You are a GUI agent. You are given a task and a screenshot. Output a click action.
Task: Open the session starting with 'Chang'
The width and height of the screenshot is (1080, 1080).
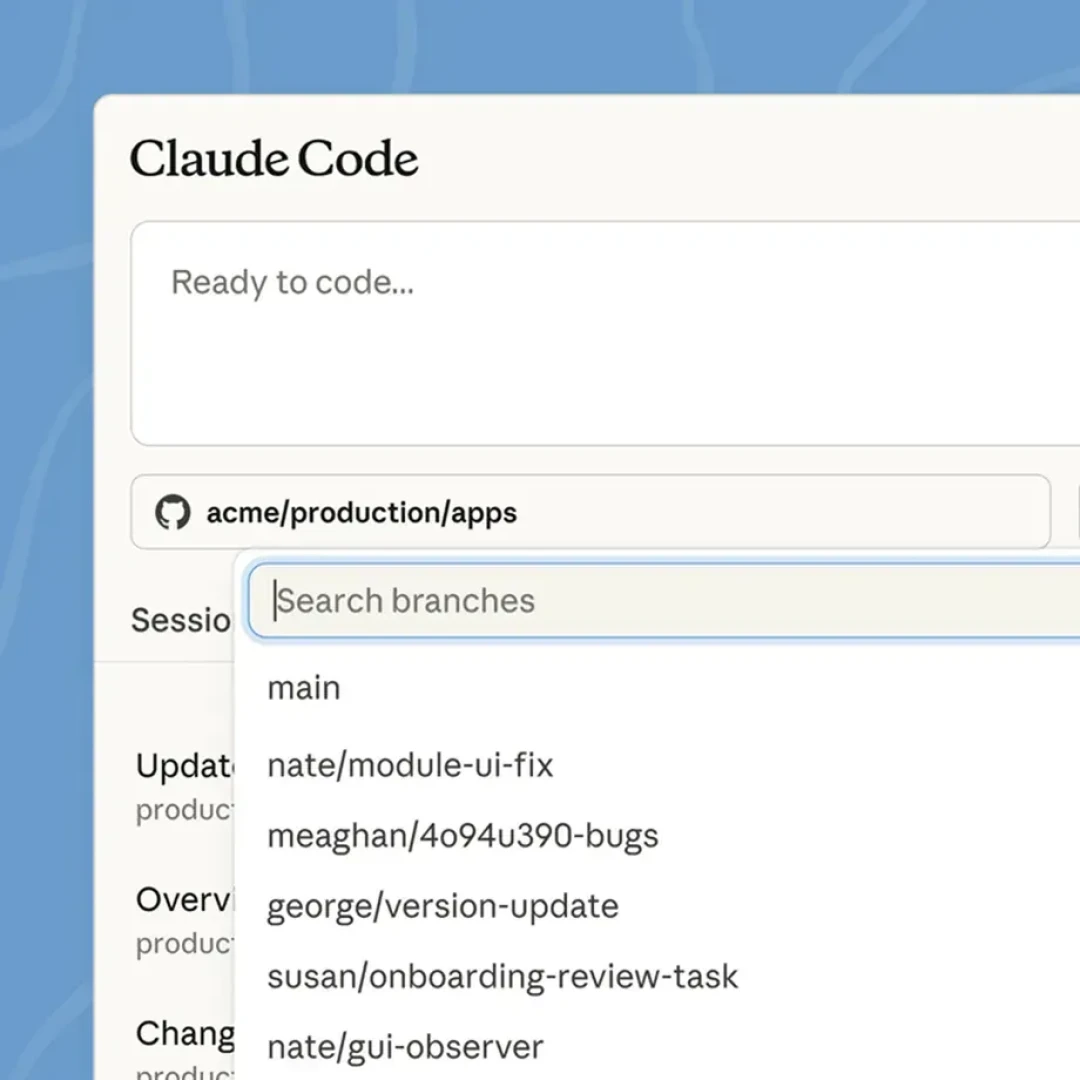185,1050
